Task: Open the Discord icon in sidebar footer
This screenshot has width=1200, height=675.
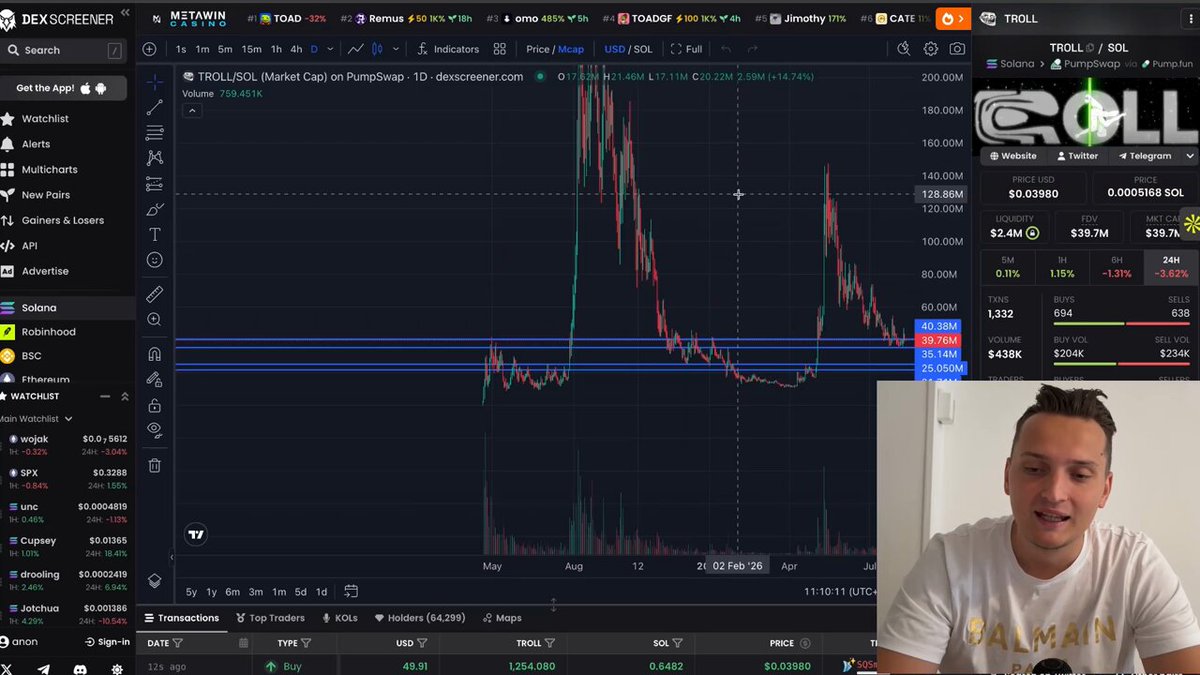Action: (x=80, y=669)
